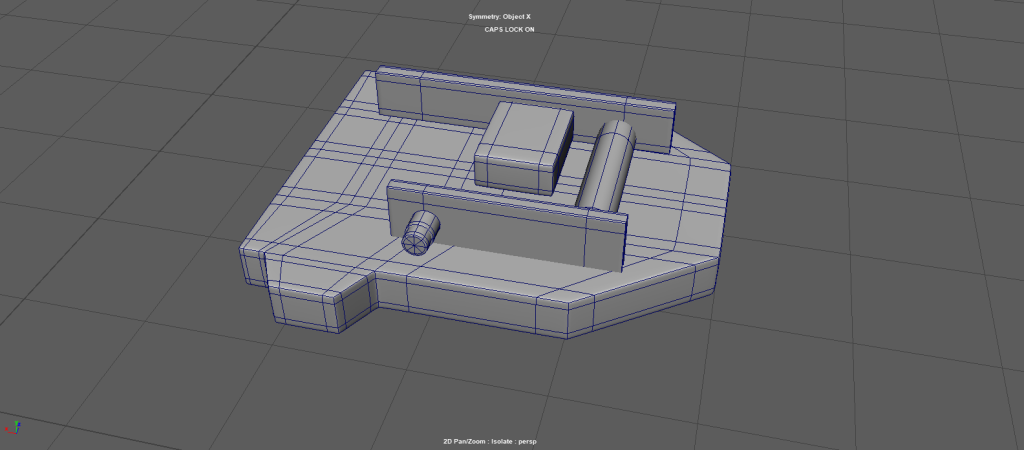Select the rounded box on the base
The height and width of the screenshot is (450, 1024).
[x=523, y=148]
